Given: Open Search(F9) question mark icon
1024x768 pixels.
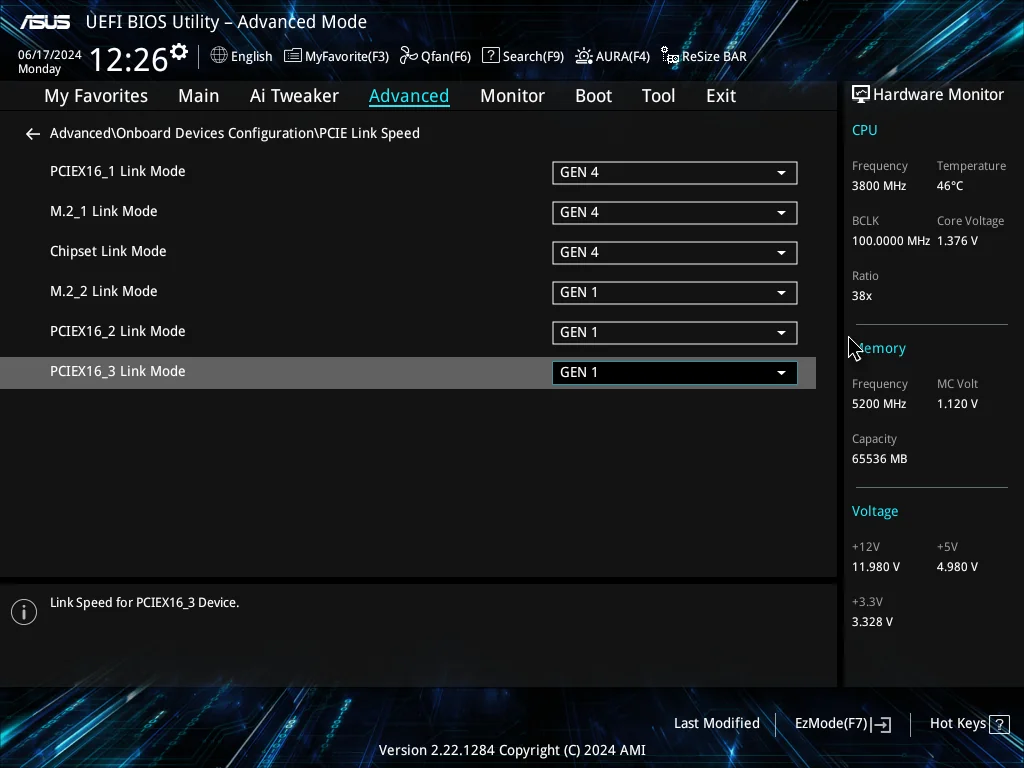Looking at the screenshot, I should point(490,56).
